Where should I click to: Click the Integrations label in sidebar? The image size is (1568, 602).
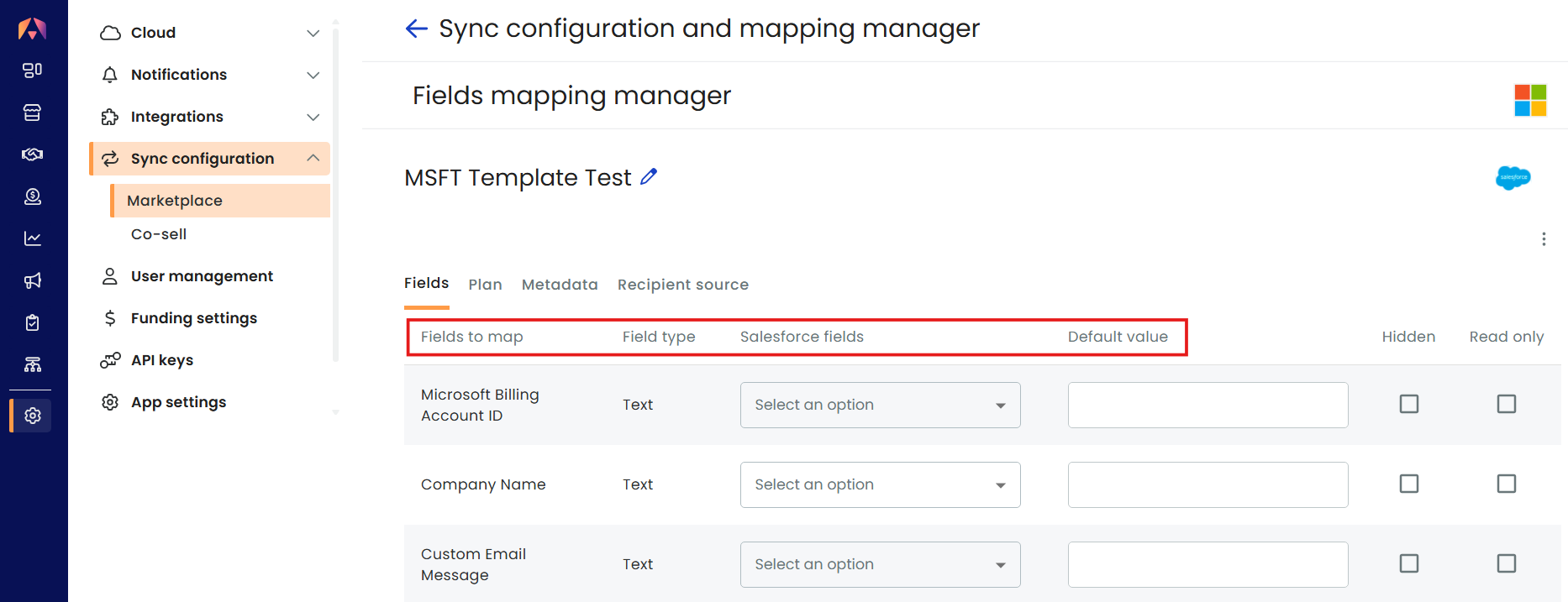(x=177, y=117)
